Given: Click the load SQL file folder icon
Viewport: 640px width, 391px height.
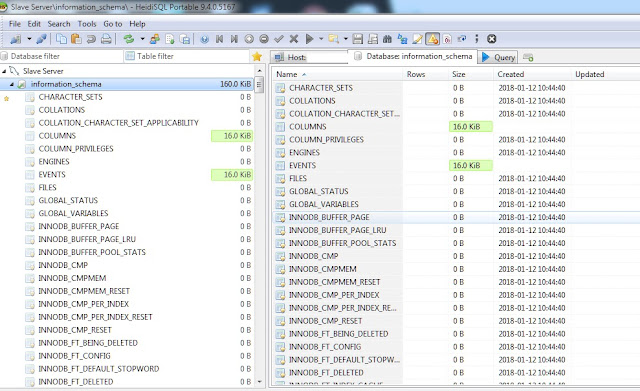Looking at the screenshot, I should click(334, 39).
